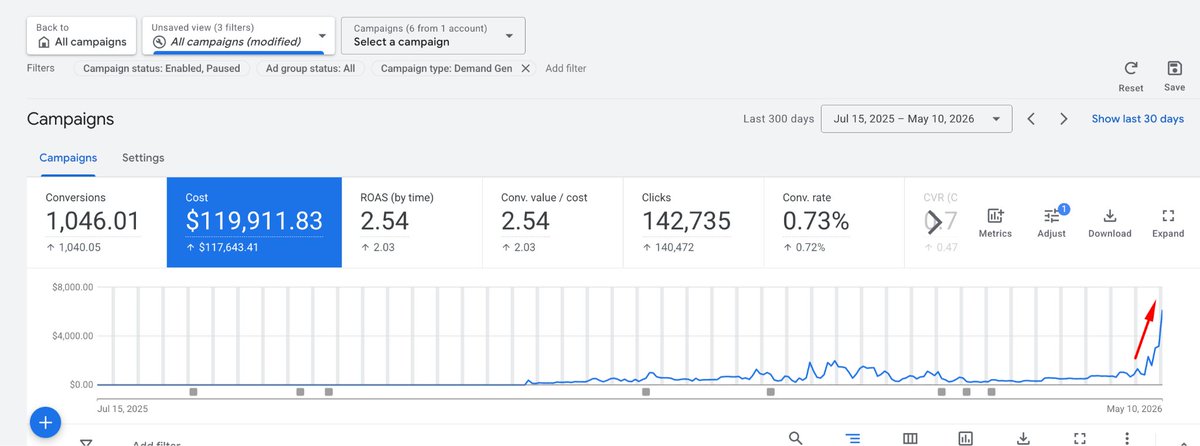Click the table filter funnel icon

(87, 442)
